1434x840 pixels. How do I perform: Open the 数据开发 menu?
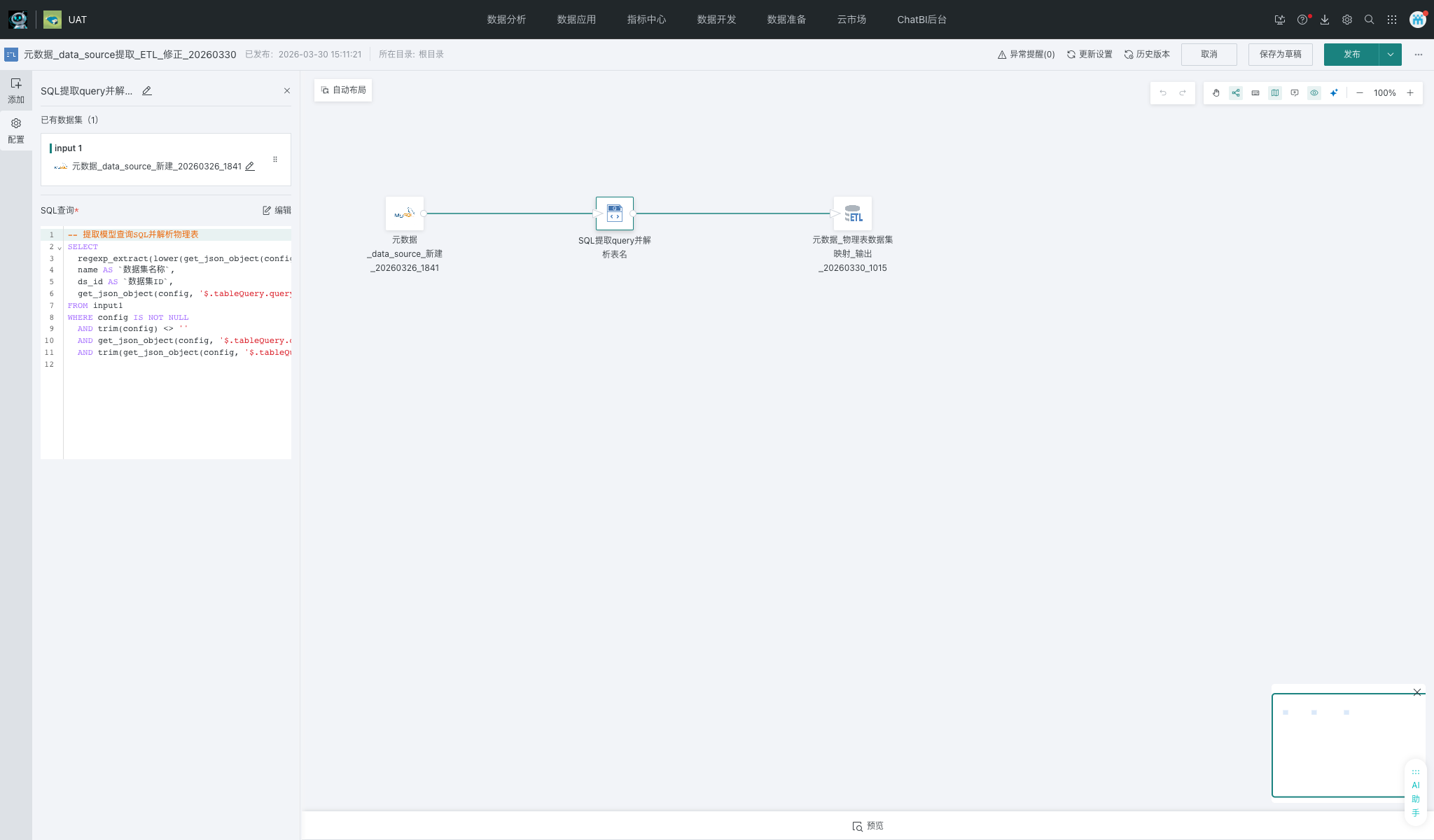pyautogui.click(x=716, y=20)
